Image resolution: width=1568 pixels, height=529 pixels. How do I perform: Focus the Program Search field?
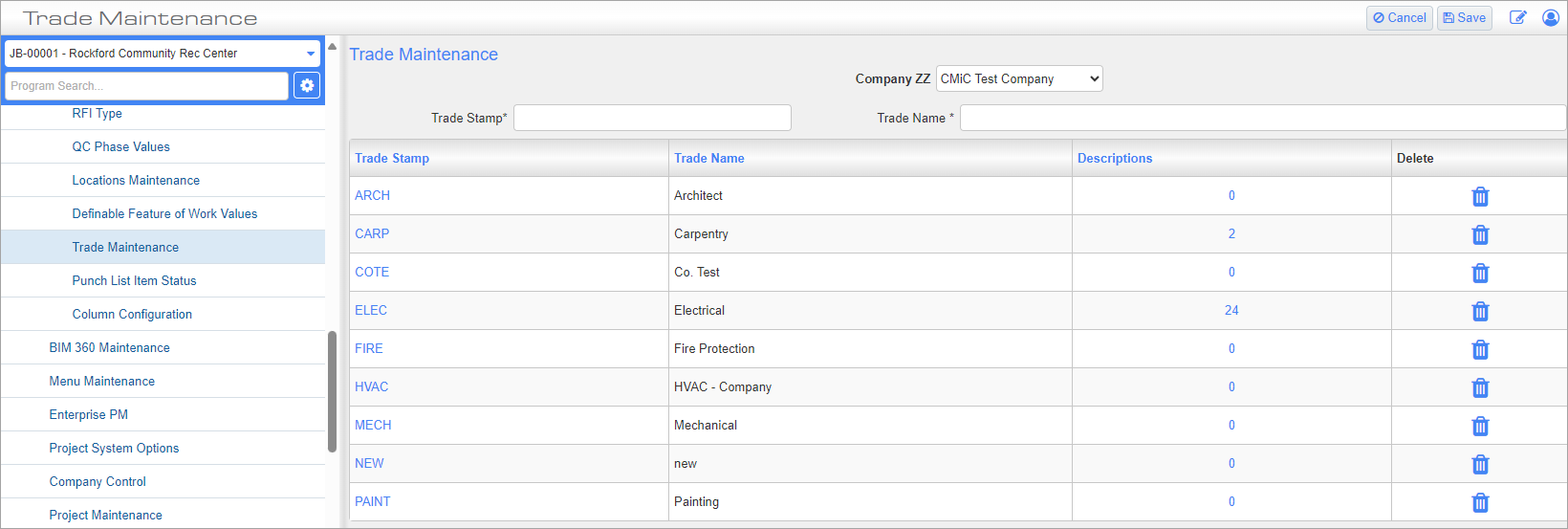pos(146,85)
